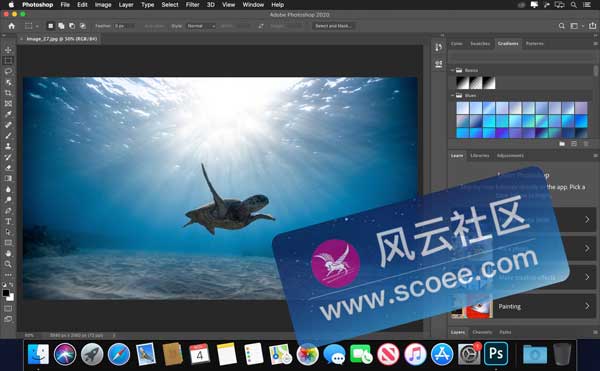Reset to default foreground and background colors

coord(4,285)
